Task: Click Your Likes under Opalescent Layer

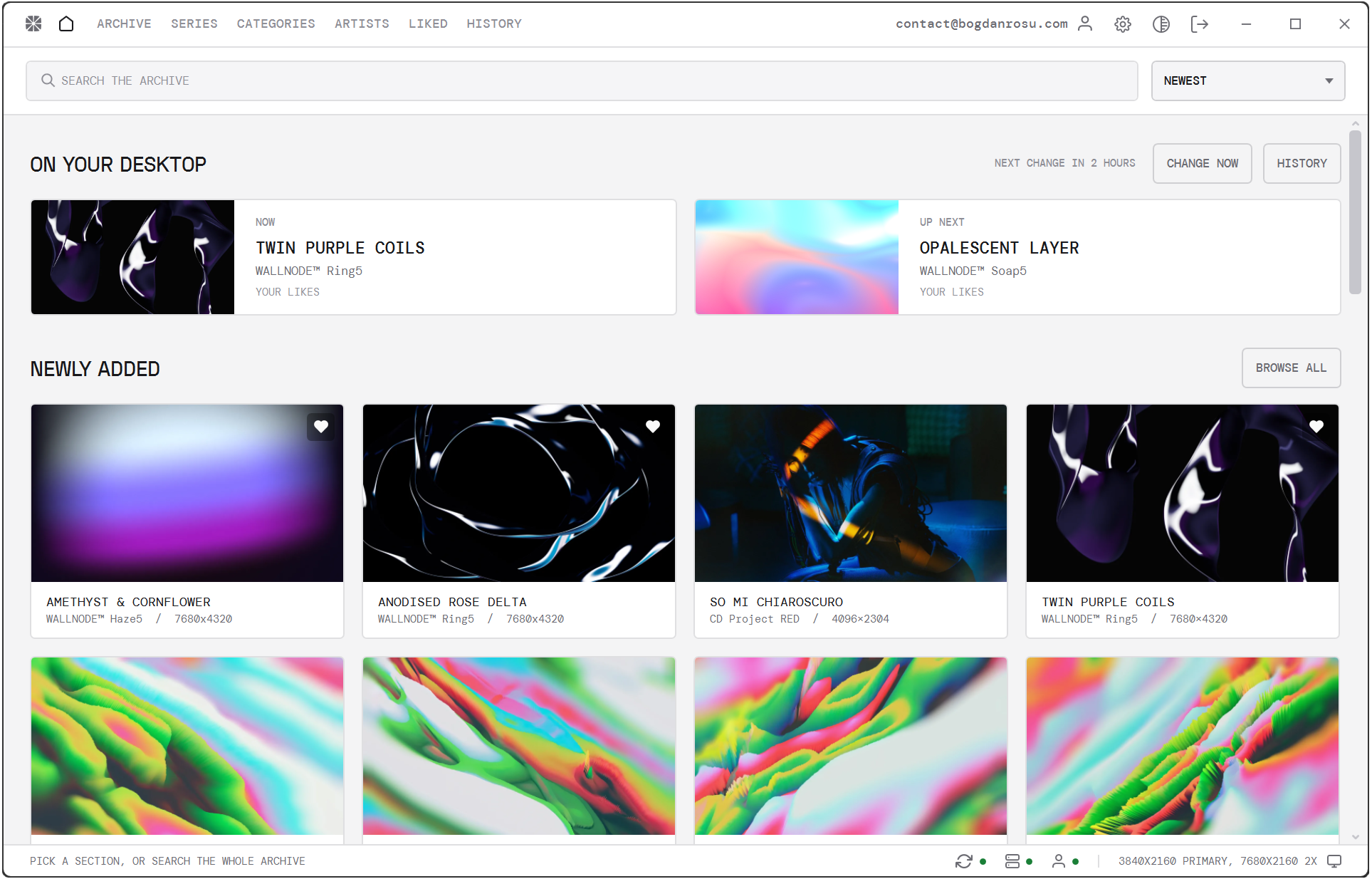Action: tap(951, 292)
